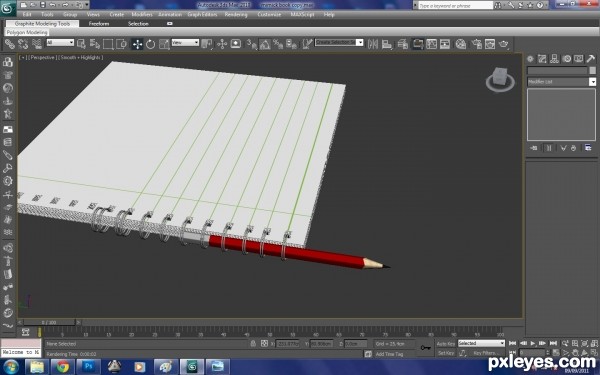Image resolution: width=600 pixels, height=375 pixels.
Task: Click the time slider 0 / 100 handle
Action: [x=49, y=323]
